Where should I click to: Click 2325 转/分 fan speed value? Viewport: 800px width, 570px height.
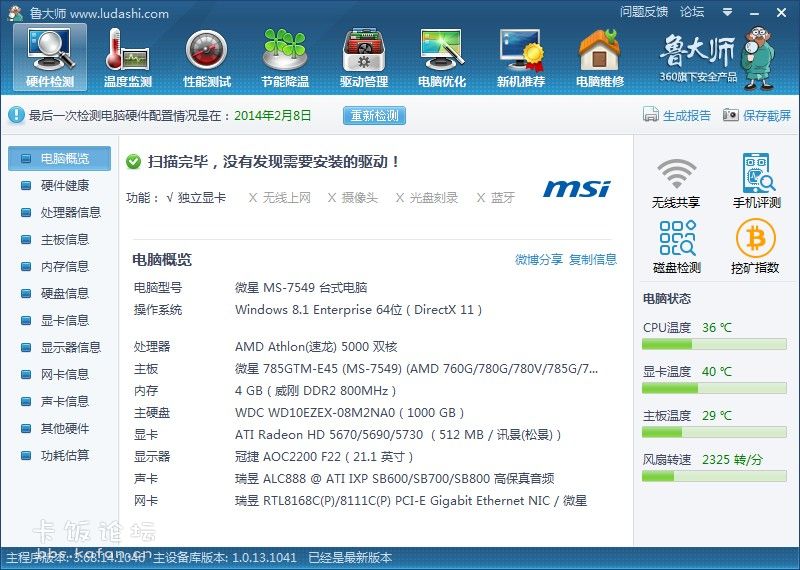click(x=732, y=460)
